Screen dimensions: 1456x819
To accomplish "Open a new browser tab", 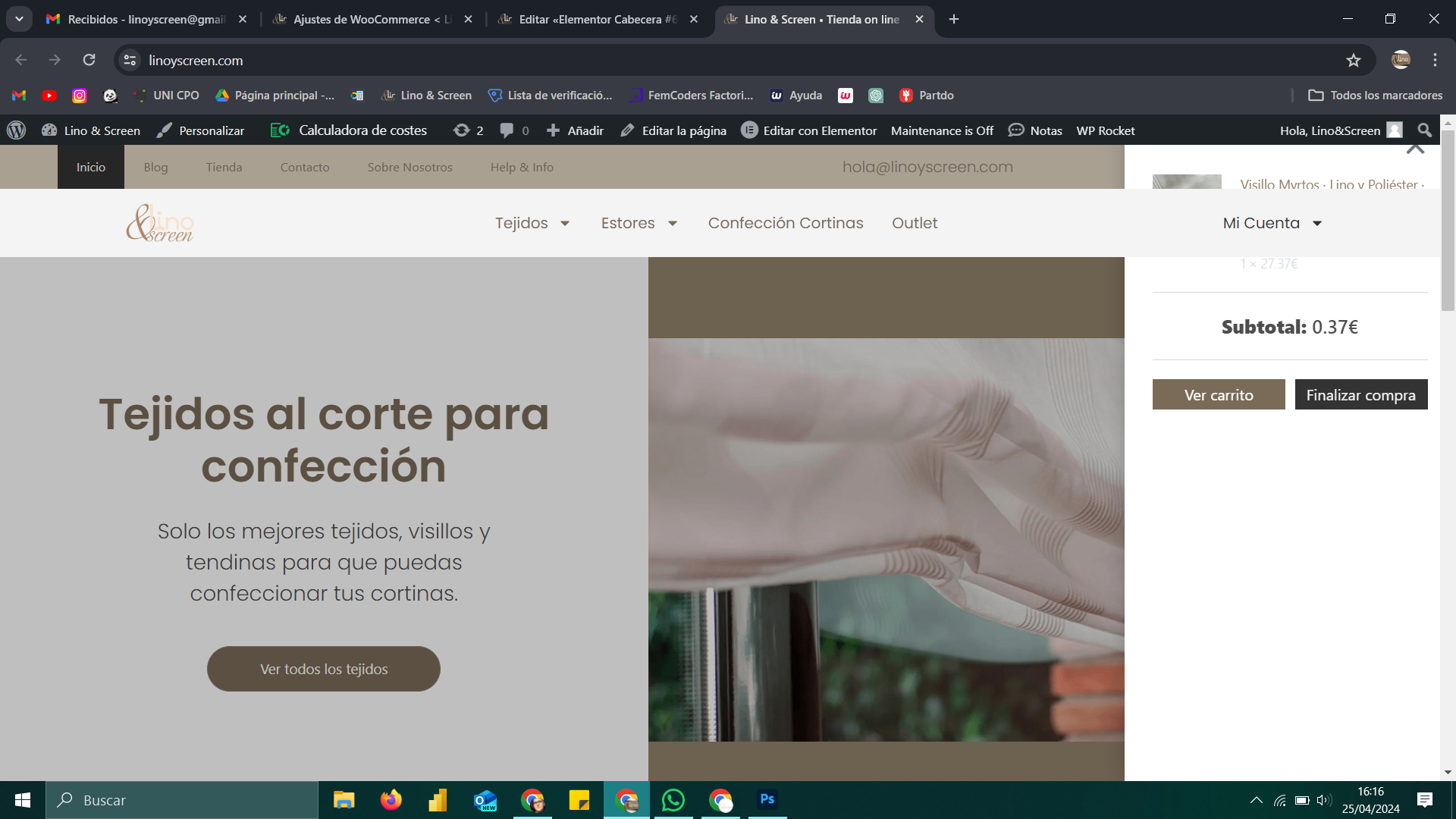I will point(954,19).
